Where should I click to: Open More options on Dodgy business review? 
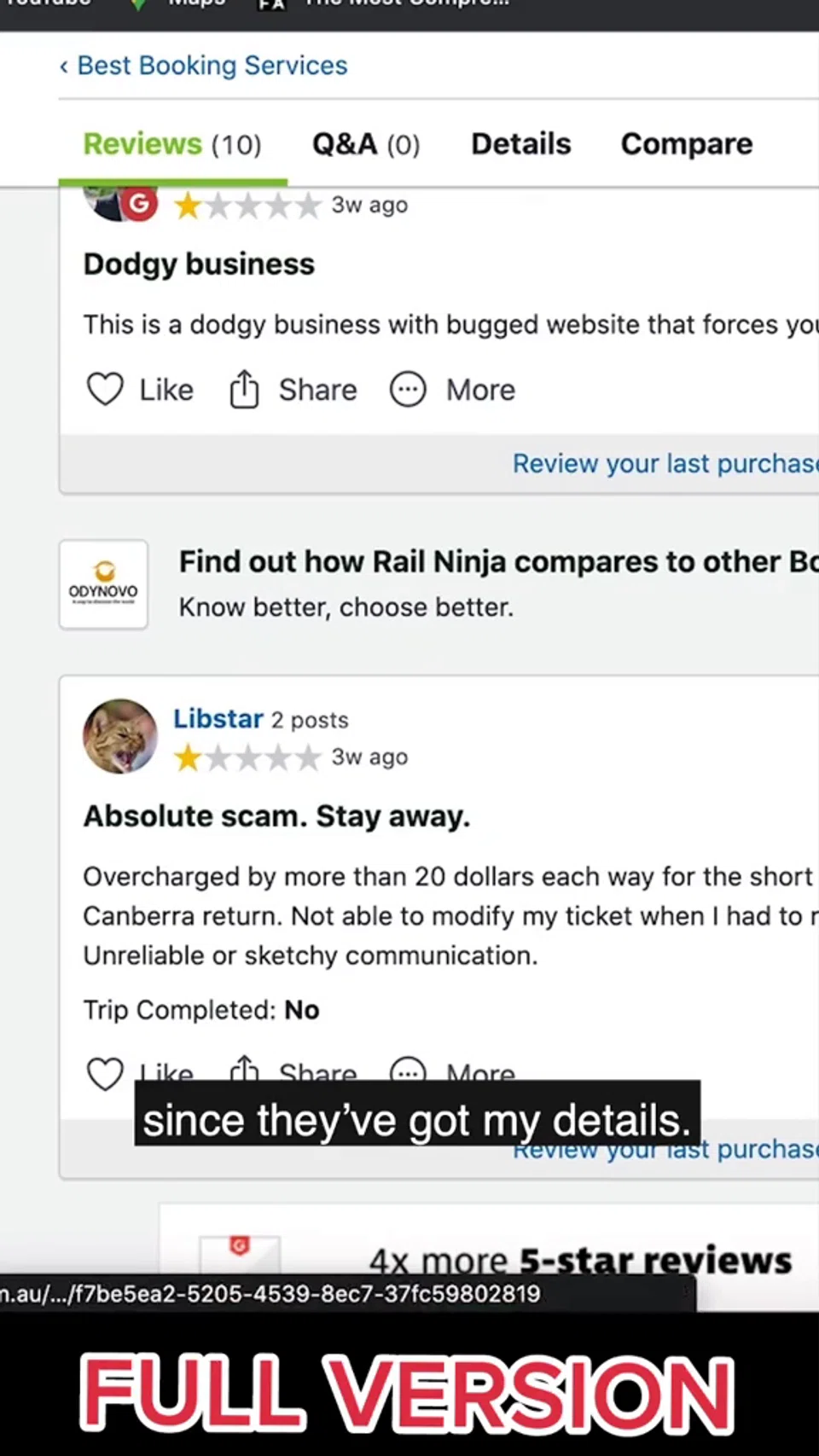[x=408, y=390]
